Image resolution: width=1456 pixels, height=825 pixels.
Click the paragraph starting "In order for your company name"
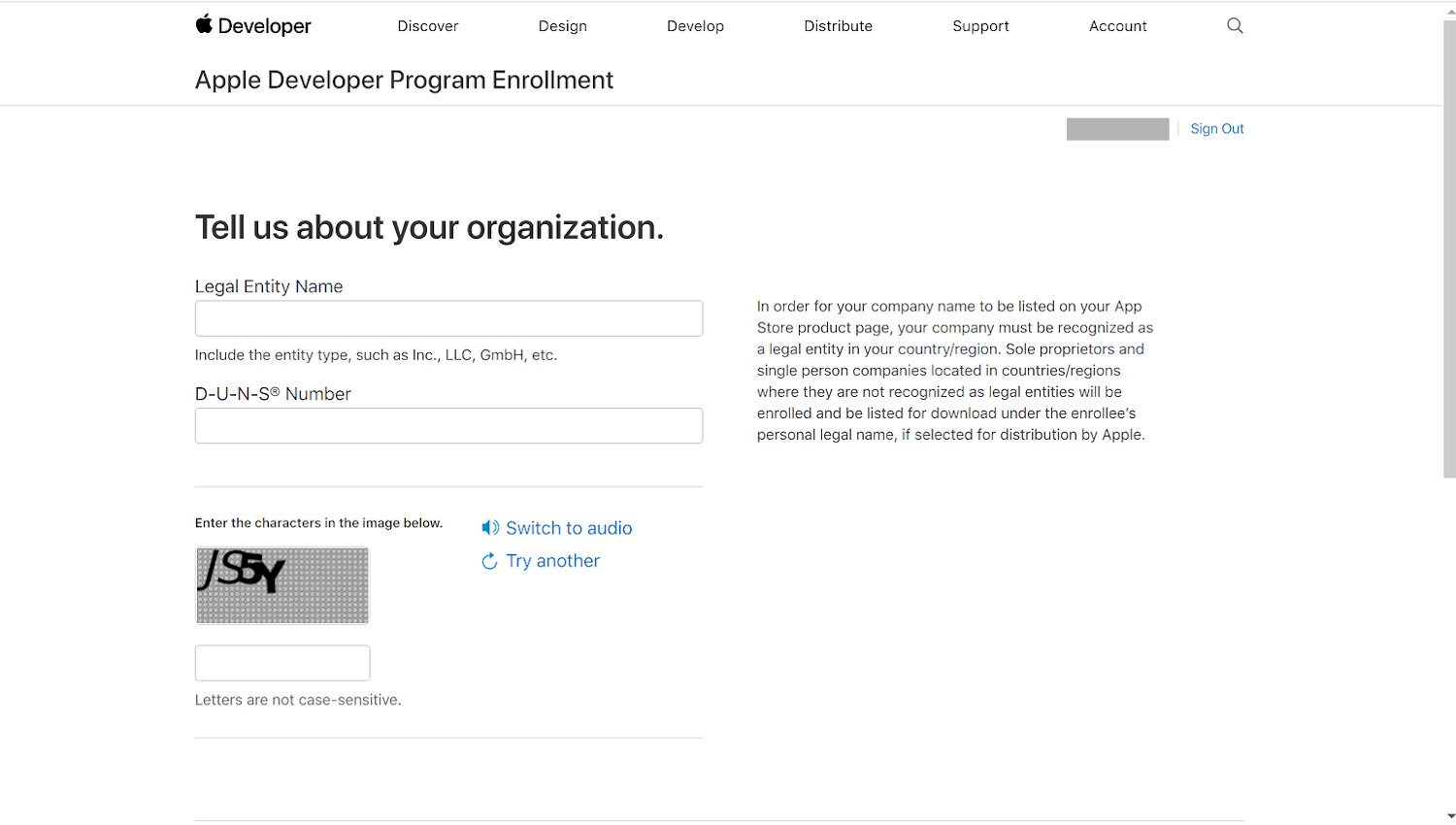955,371
